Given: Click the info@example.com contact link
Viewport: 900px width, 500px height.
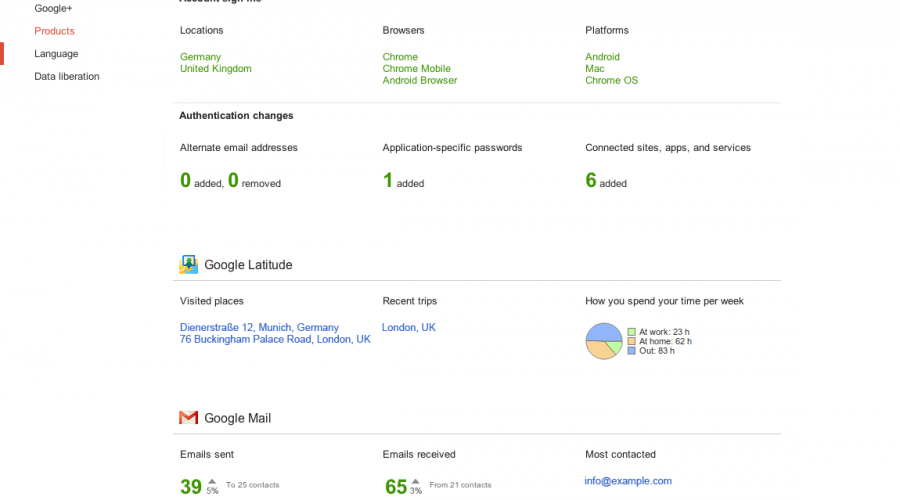Looking at the screenshot, I should [x=628, y=481].
